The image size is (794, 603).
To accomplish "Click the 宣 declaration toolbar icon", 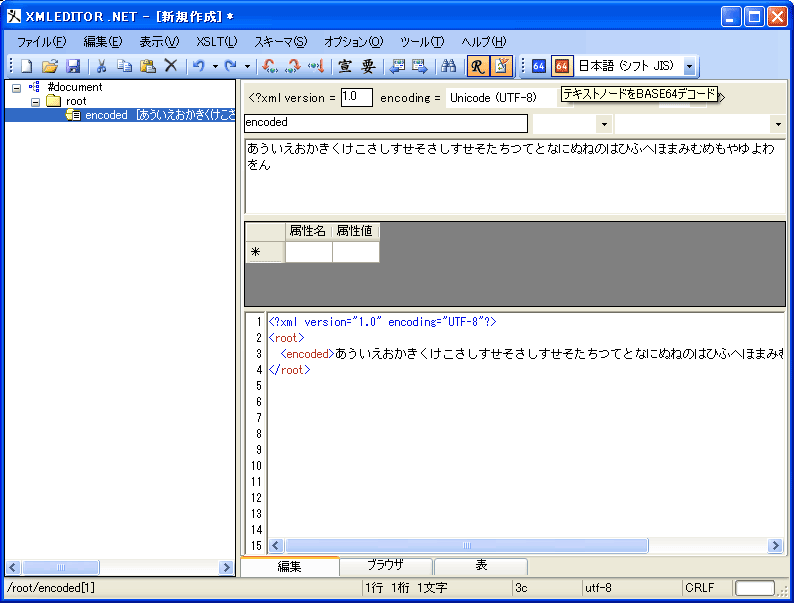I will point(345,66).
